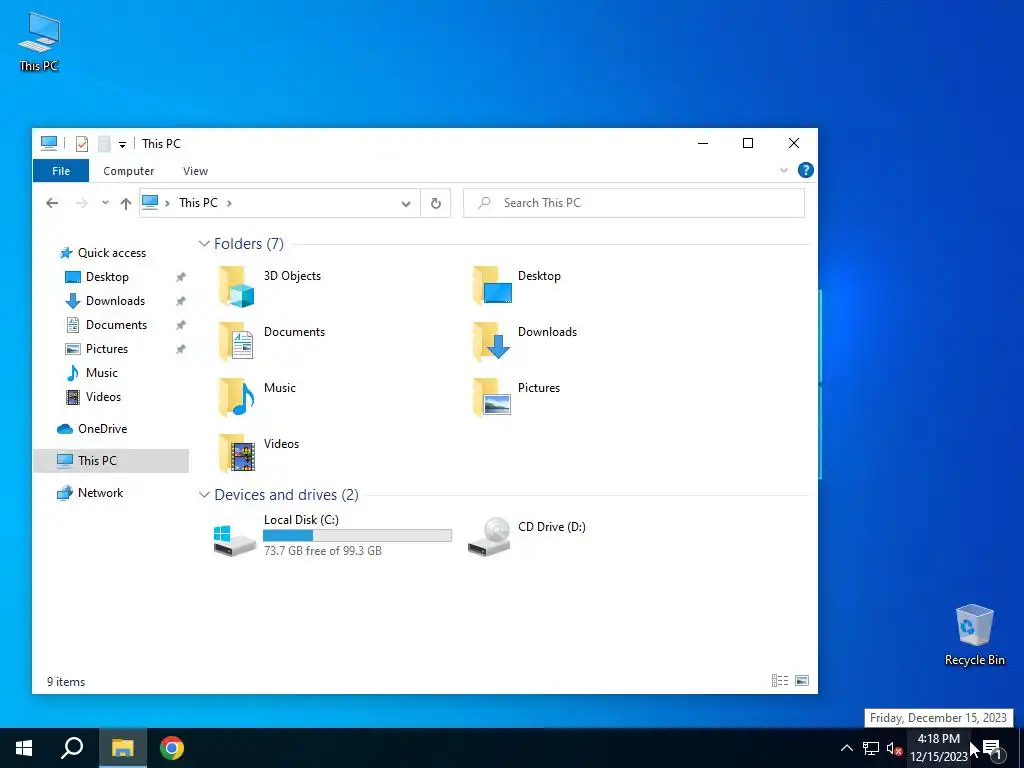The height and width of the screenshot is (768, 1024).
Task: Click the Forward navigation arrow
Action: point(82,203)
